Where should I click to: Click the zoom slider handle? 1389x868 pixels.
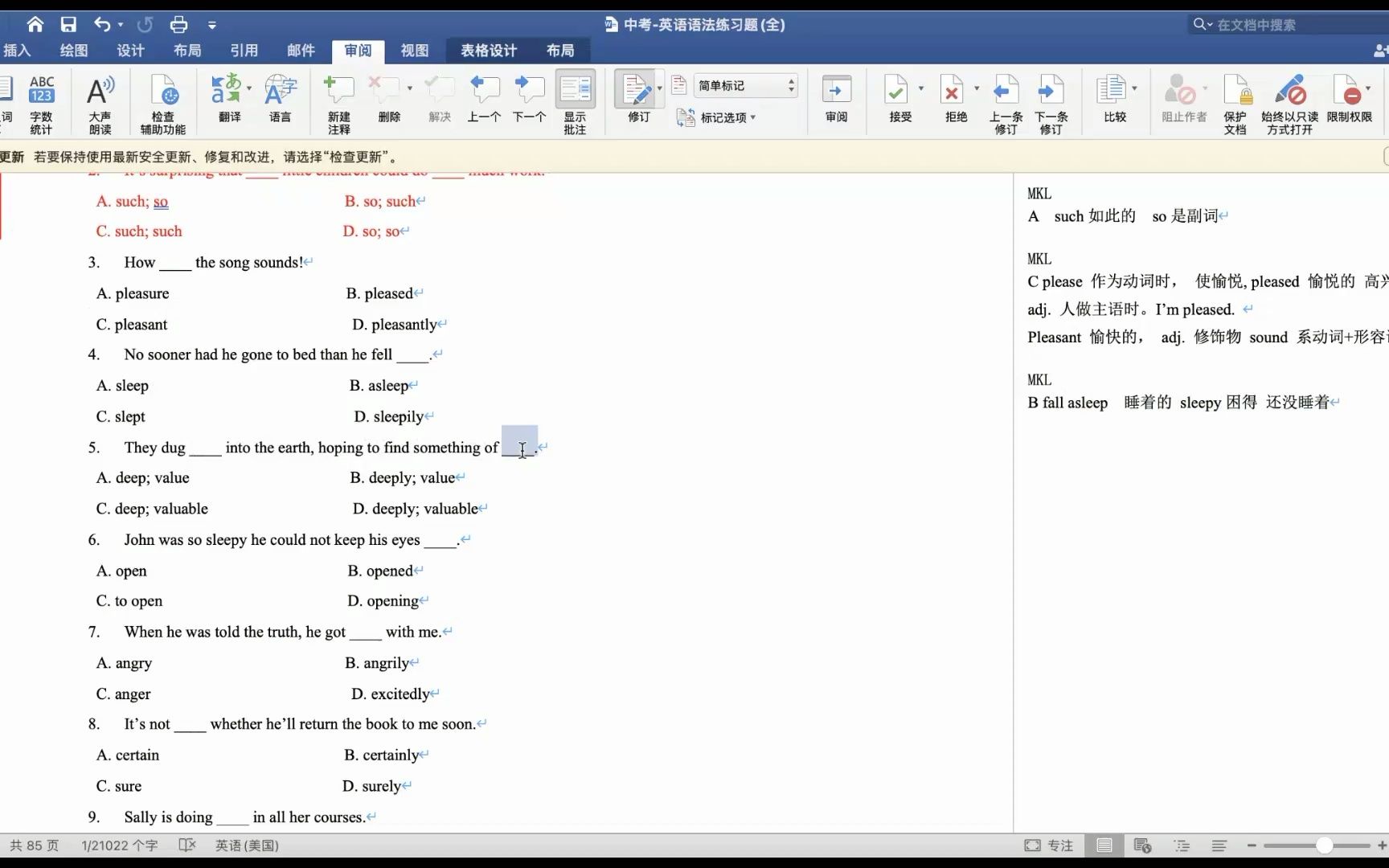[1324, 845]
